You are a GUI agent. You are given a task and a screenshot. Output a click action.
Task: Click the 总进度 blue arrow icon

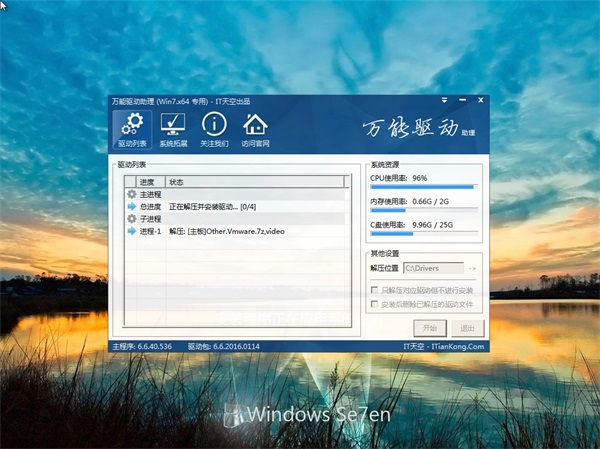pos(131,206)
